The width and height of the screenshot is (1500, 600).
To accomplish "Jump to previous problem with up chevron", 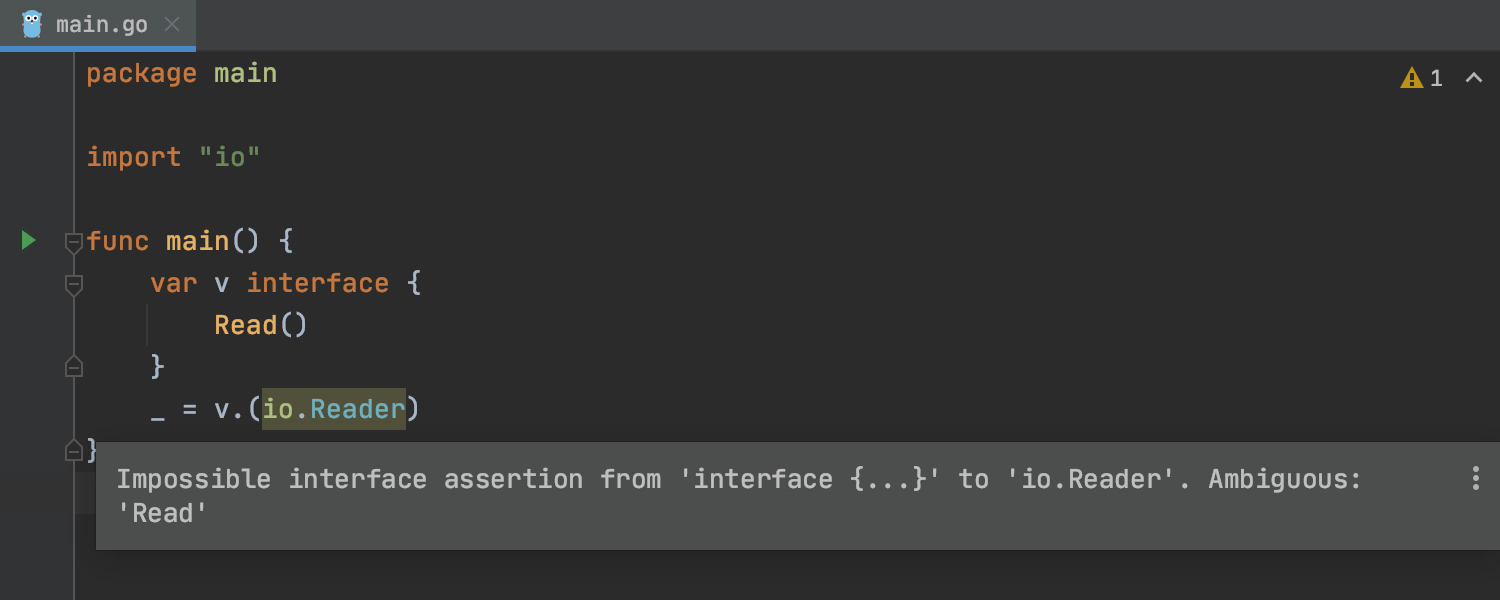I will (x=1473, y=78).
